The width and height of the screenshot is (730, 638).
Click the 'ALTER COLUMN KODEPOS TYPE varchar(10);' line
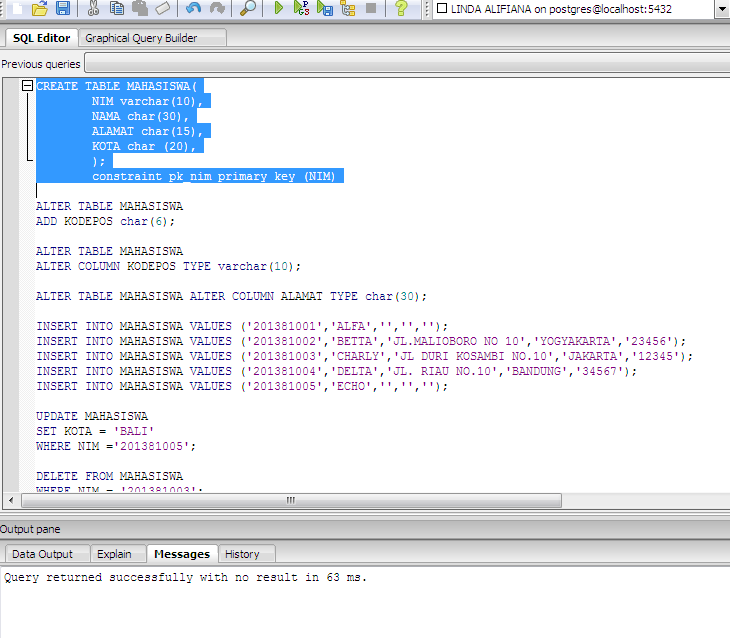pyautogui.click(x=169, y=266)
